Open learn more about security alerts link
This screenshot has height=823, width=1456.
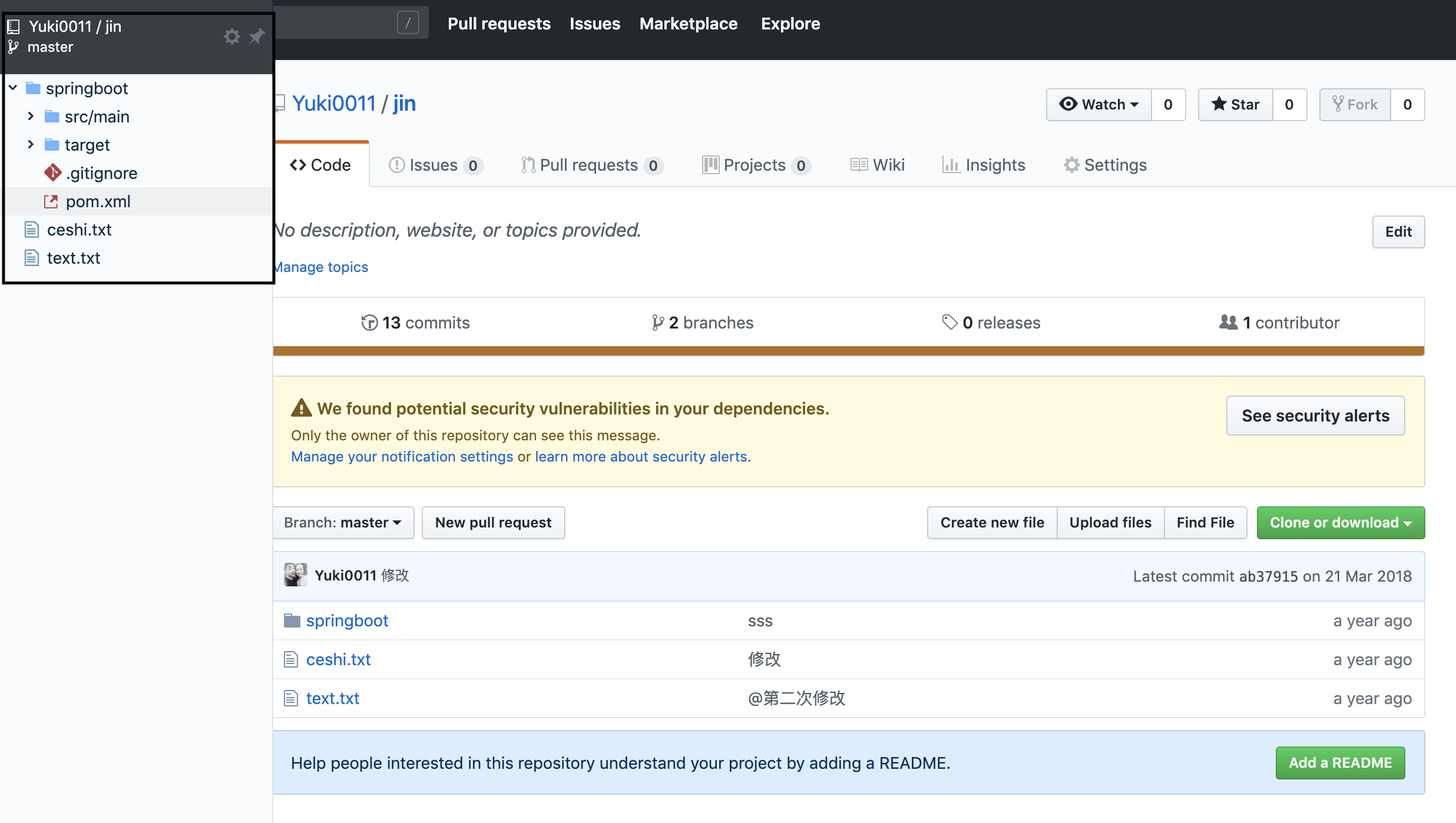(642, 457)
